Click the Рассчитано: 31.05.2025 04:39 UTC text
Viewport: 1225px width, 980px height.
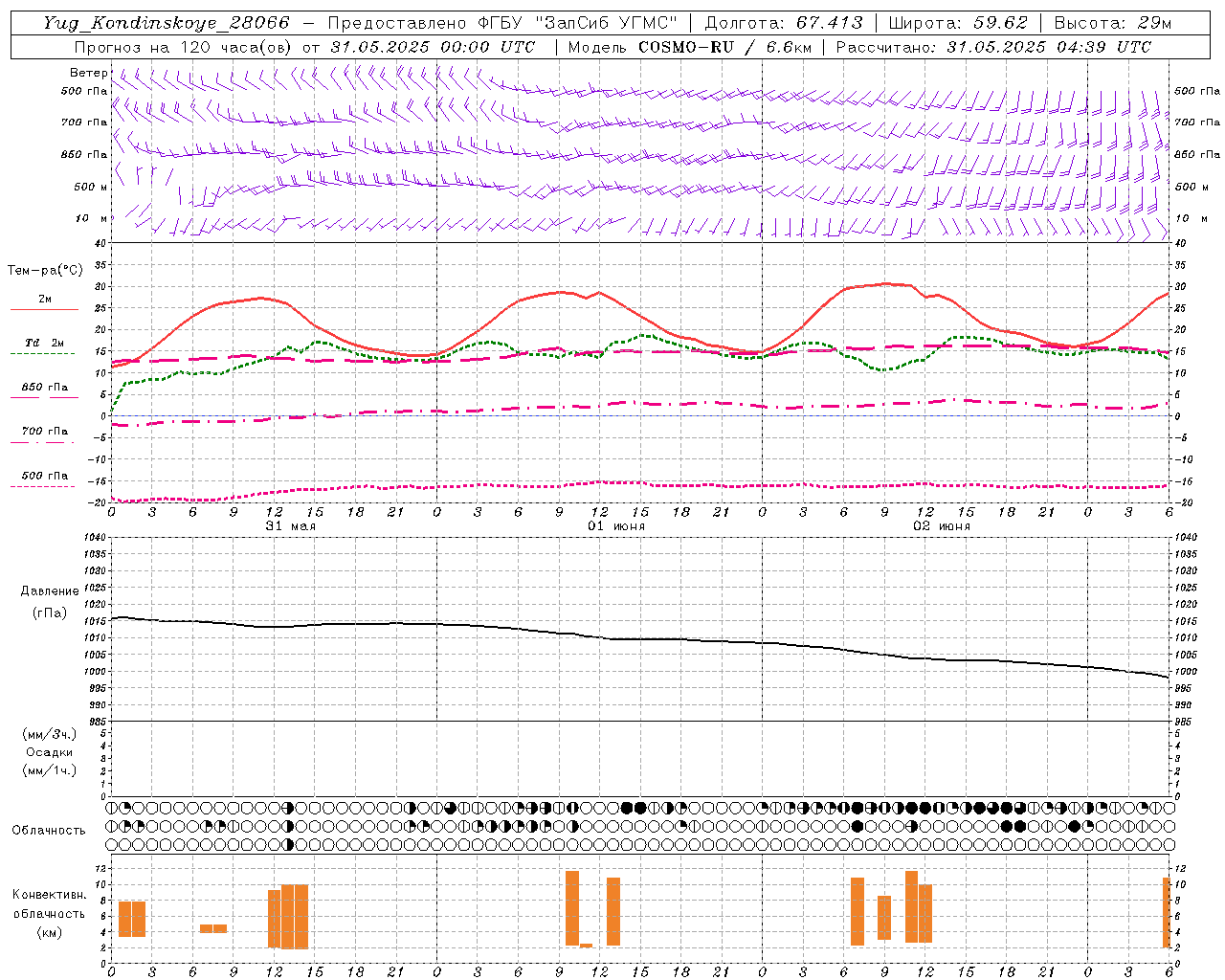click(993, 47)
